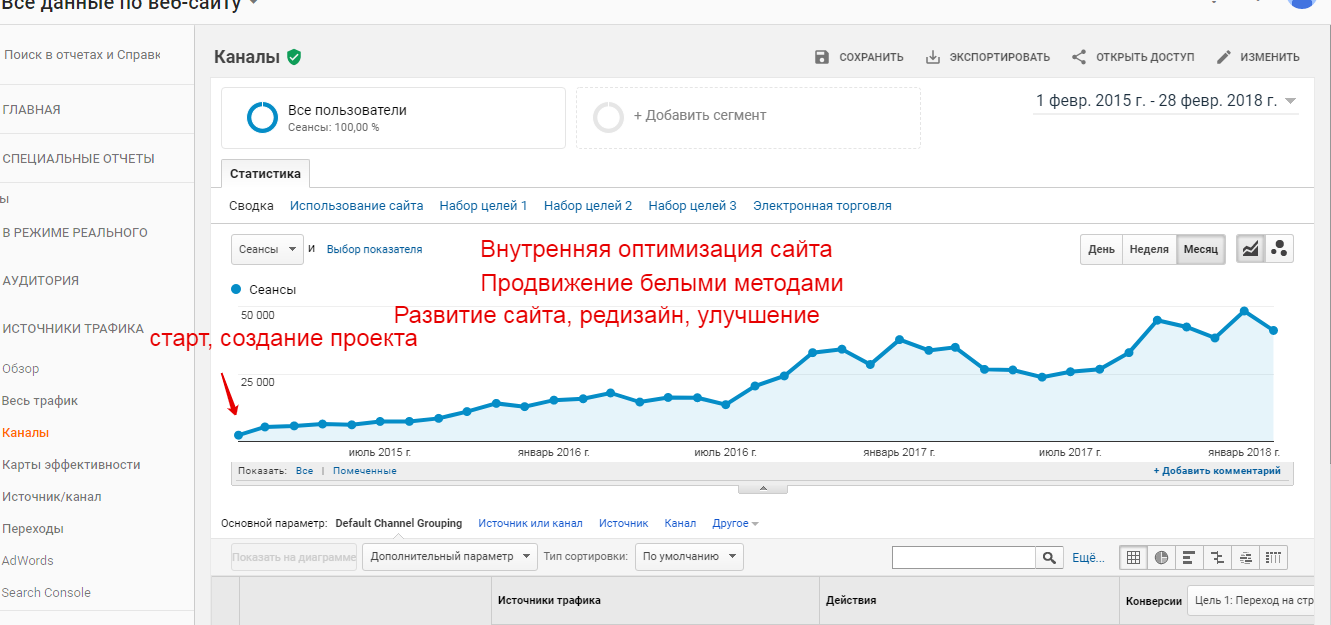Open Источник/канал in the sidebar
The image size is (1331, 625).
[52, 497]
